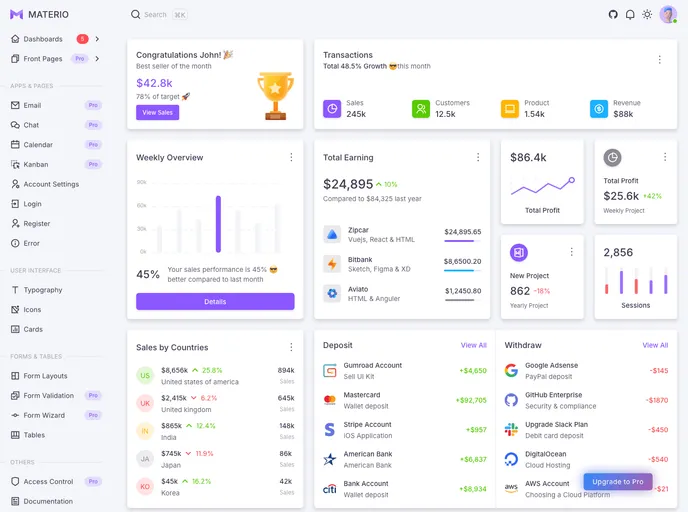Go to Account Settings in sidebar
The width and height of the screenshot is (688, 512).
click(x=51, y=184)
